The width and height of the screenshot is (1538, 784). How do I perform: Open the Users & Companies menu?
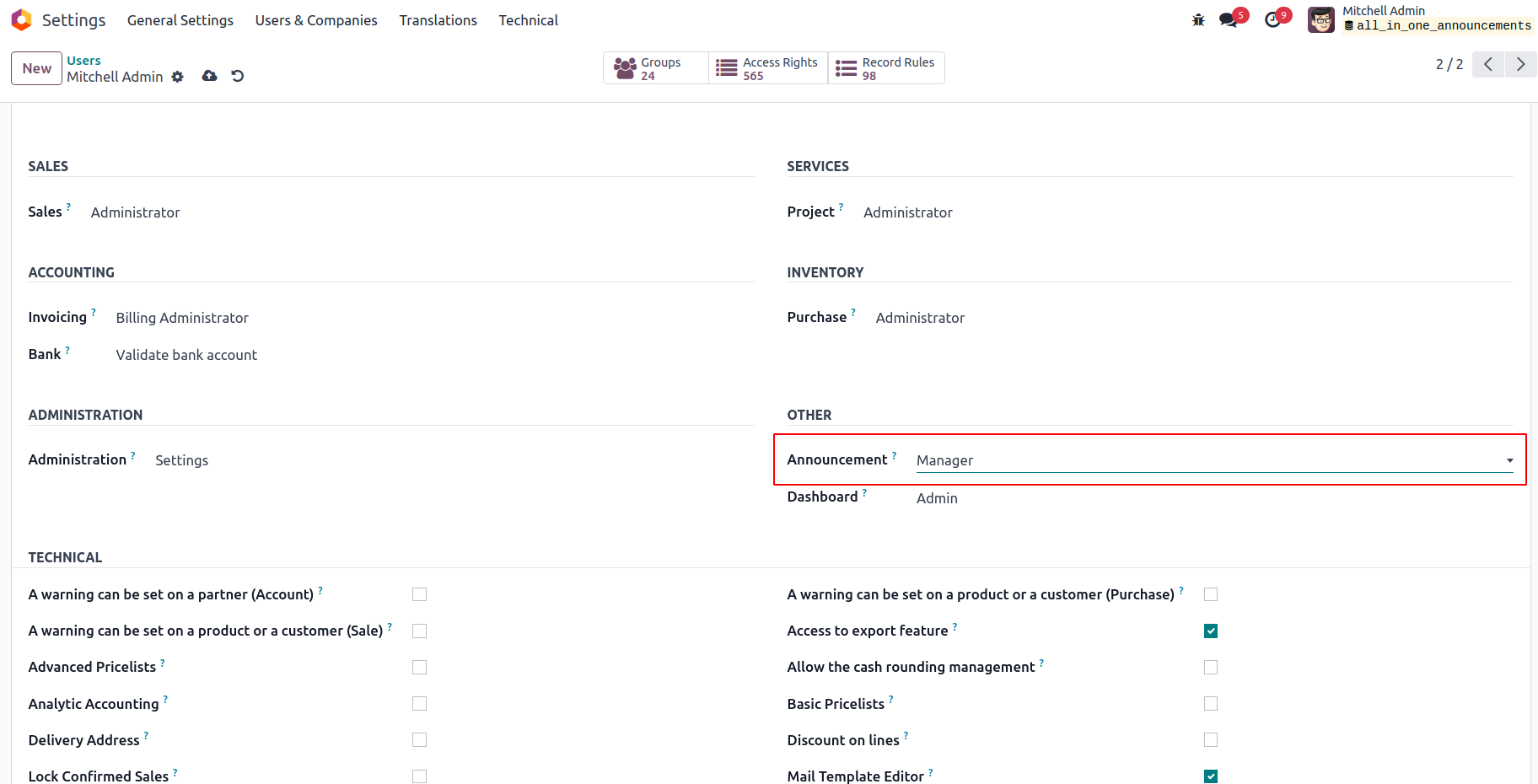(x=316, y=20)
